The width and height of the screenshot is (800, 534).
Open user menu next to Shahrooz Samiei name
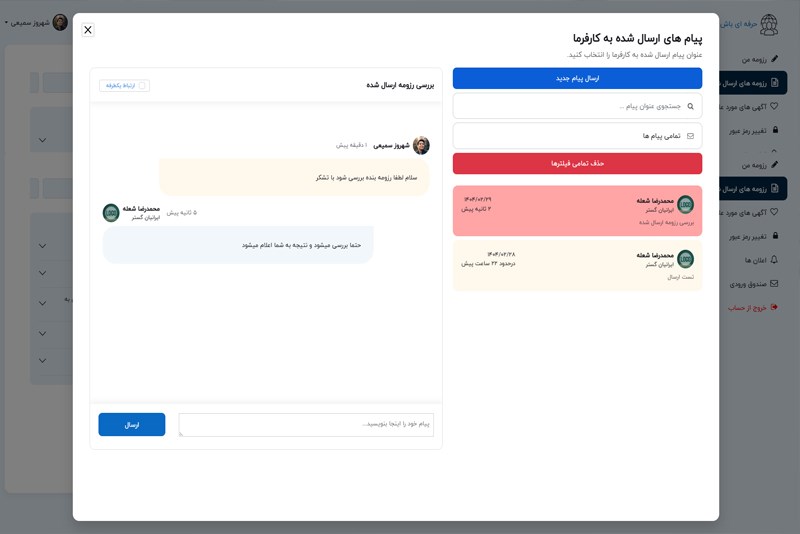[x=6, y=23]
